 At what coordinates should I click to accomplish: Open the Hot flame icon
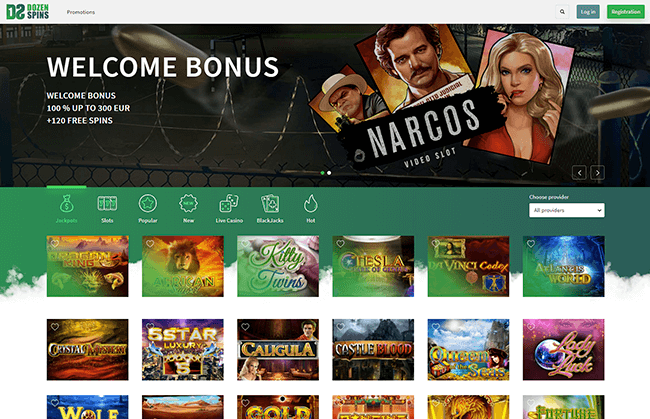point(310,204)
